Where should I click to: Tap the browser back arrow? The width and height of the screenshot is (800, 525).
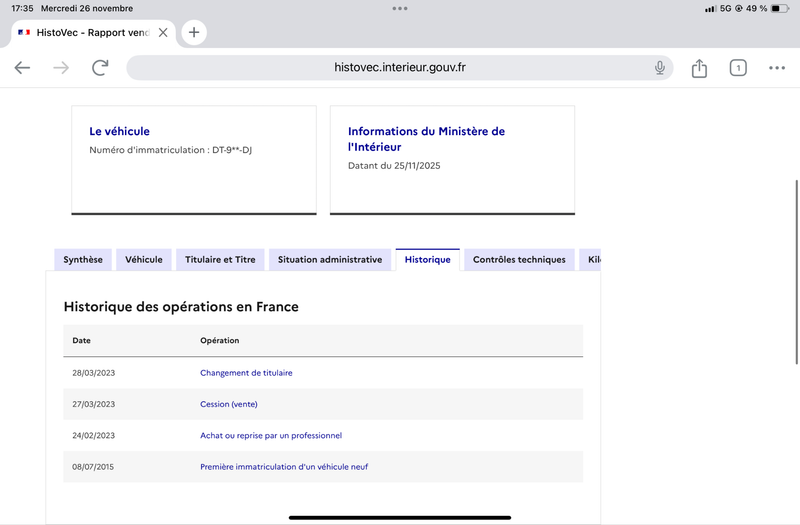click(x=22, y=68)
